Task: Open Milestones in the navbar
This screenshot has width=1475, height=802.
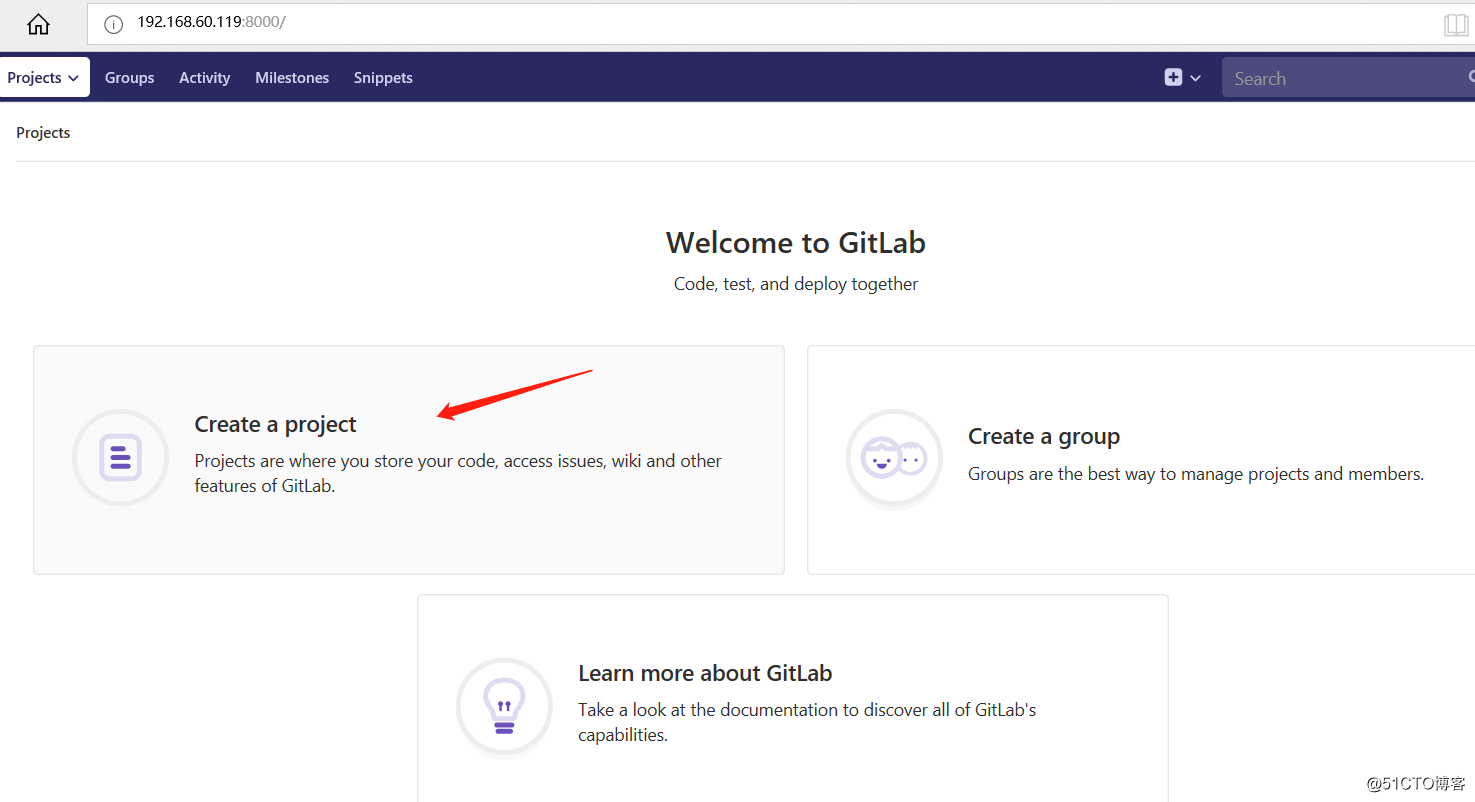Action: pyautogui.click(x=292, y=77)
